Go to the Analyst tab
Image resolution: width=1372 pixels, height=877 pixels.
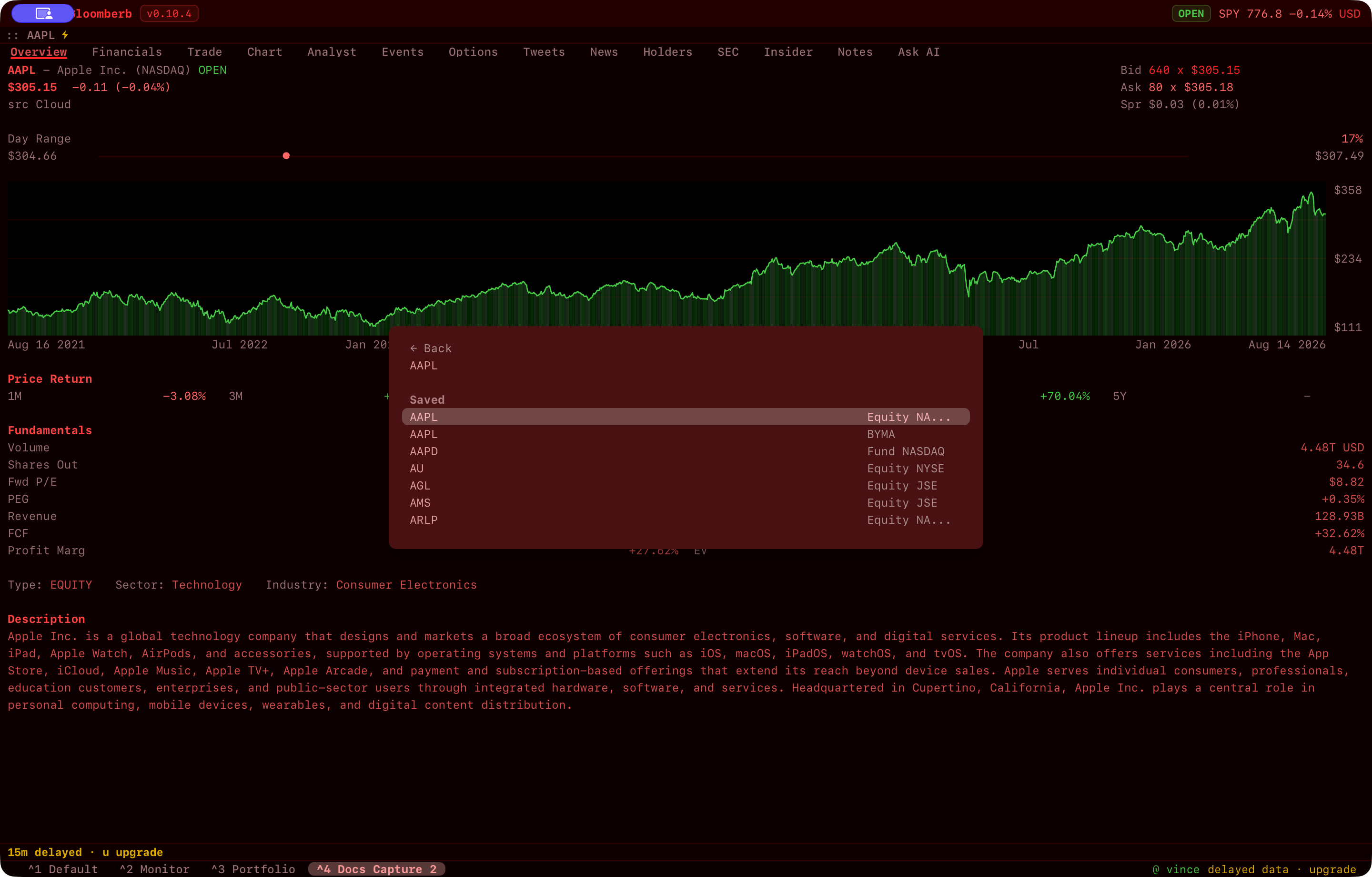[x=332, y=52]
